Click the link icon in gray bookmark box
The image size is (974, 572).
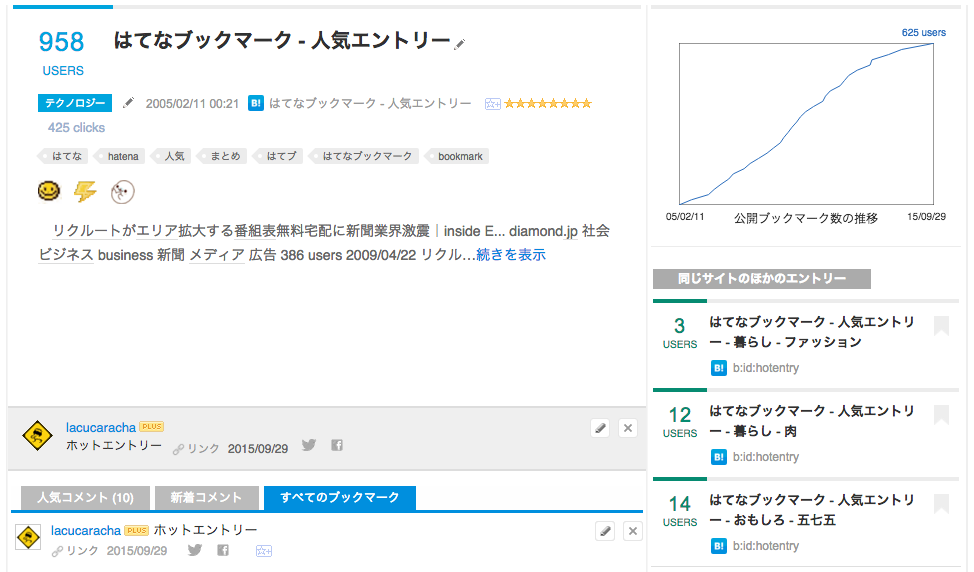(178, 448)
